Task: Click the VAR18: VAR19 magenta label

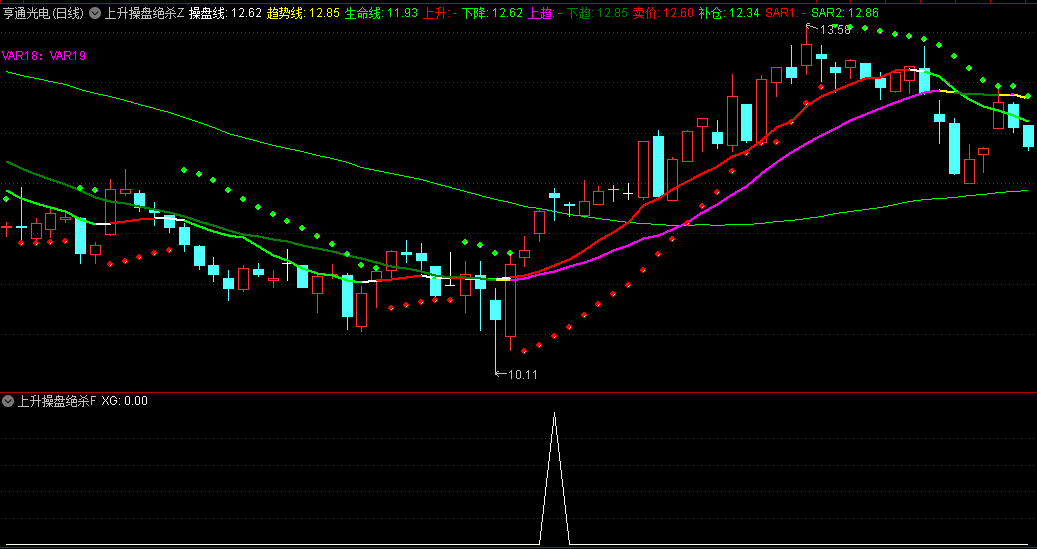Action: (x=44, y=56)
